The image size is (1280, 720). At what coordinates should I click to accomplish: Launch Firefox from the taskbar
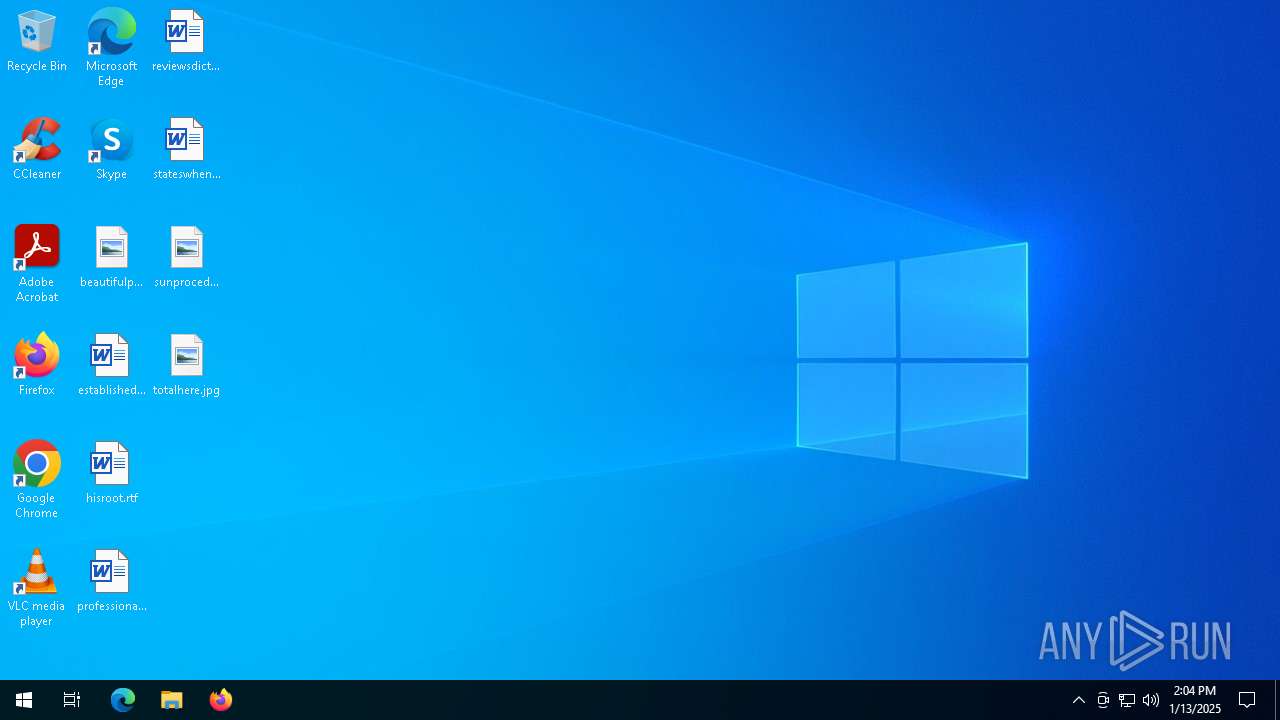(x=221, y=700)
